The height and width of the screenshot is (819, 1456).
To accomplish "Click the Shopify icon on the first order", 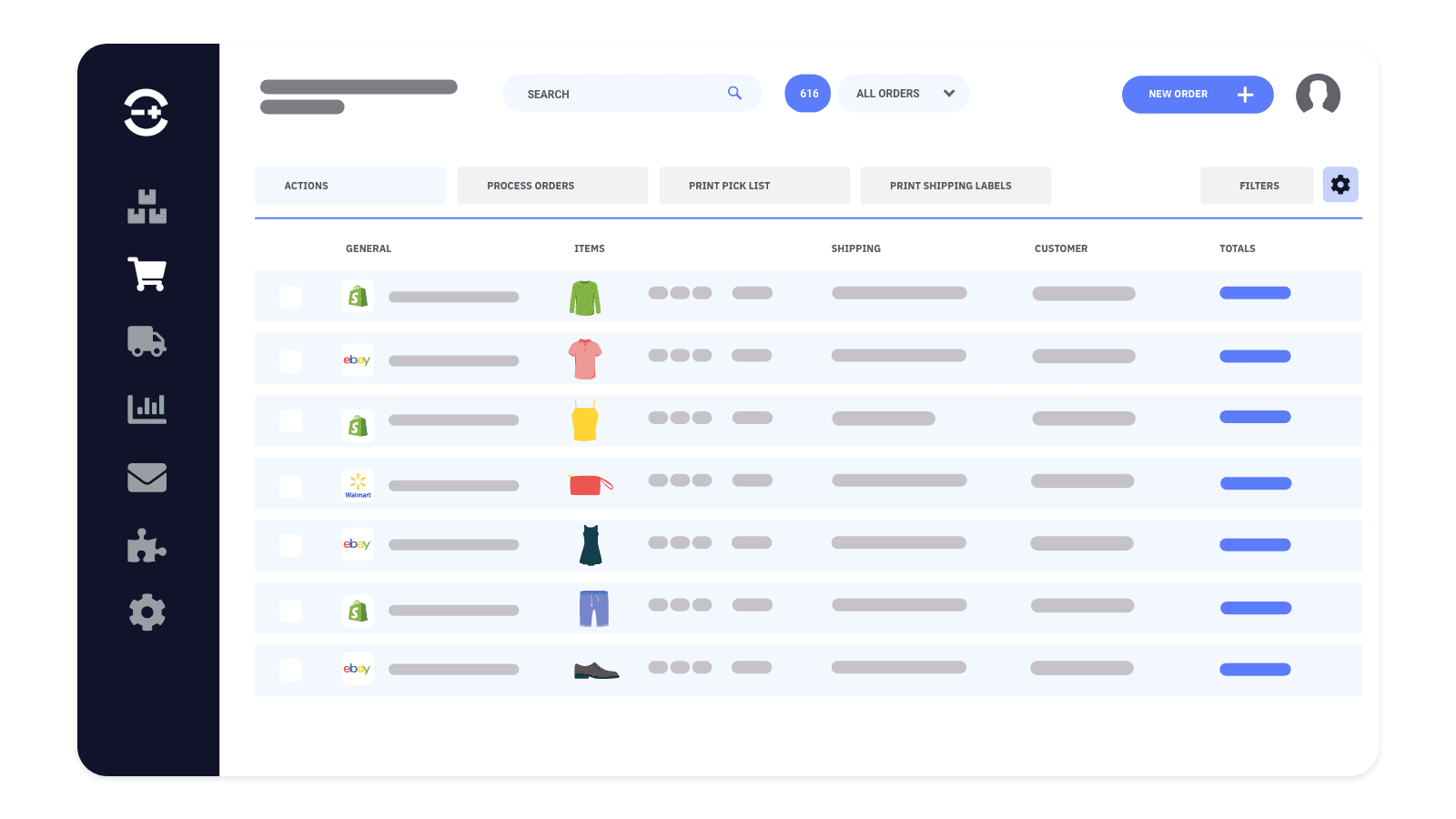I will click(x=358, y=296).
